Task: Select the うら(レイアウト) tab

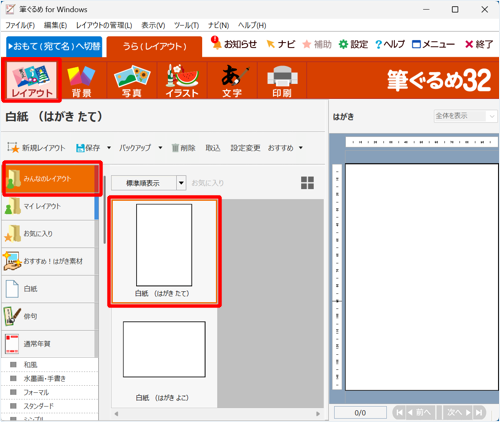Action: pyautogui.click(x=154, y=46)
